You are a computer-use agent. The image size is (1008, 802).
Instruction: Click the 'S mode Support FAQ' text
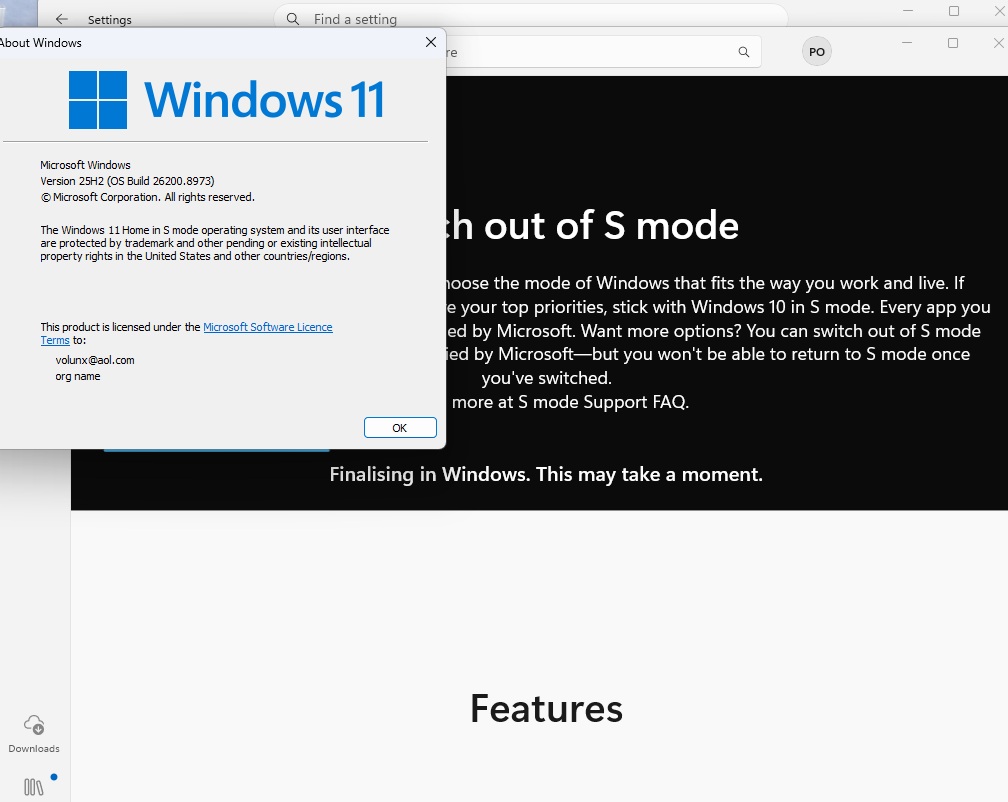tap(603, 402)
